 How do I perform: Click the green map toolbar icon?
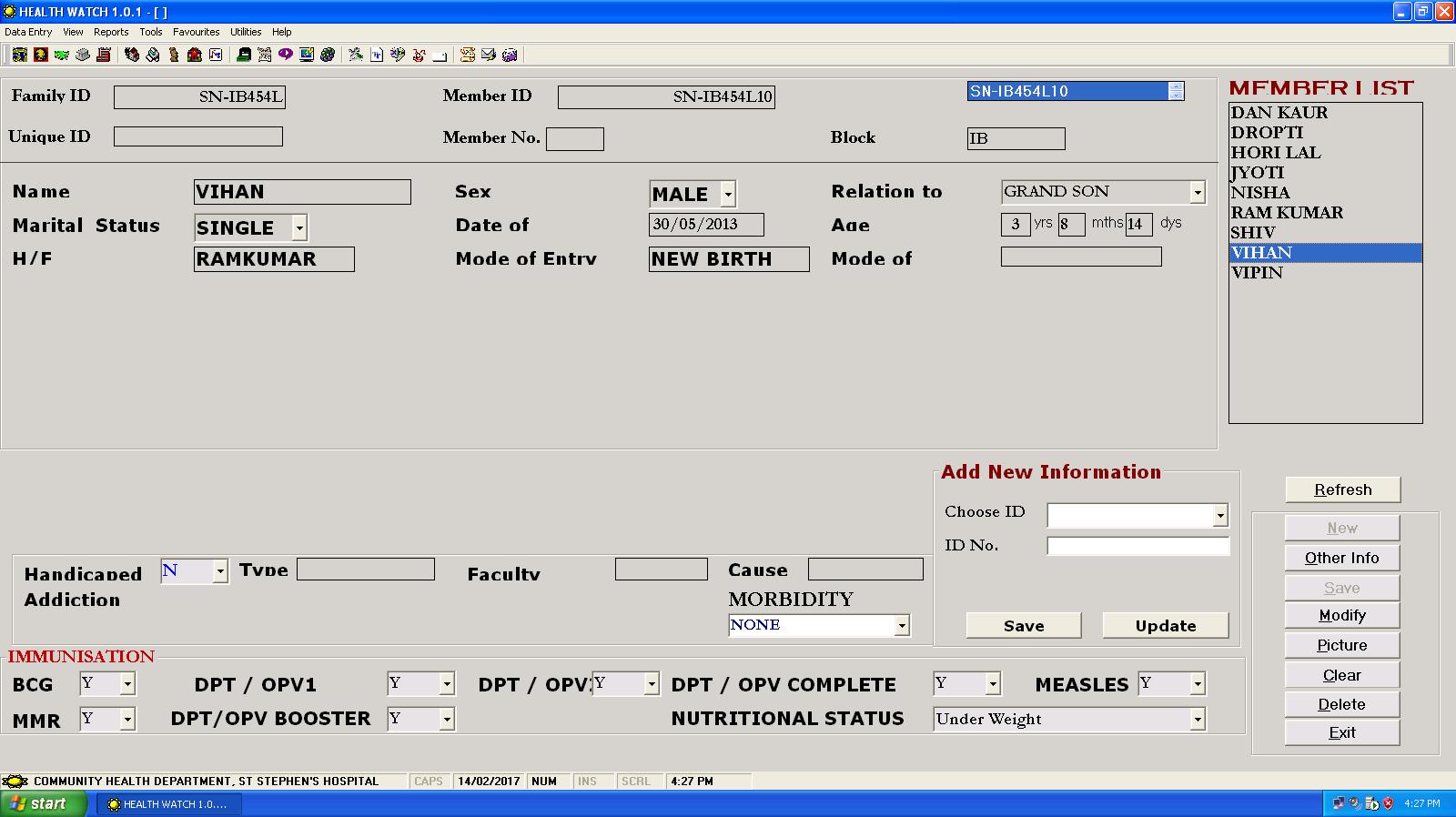61,55
